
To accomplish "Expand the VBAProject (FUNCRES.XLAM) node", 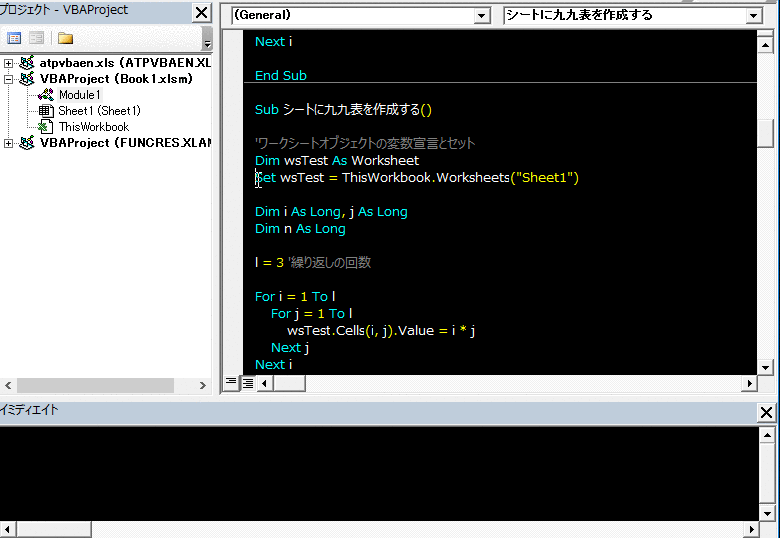I will point(9,143).
